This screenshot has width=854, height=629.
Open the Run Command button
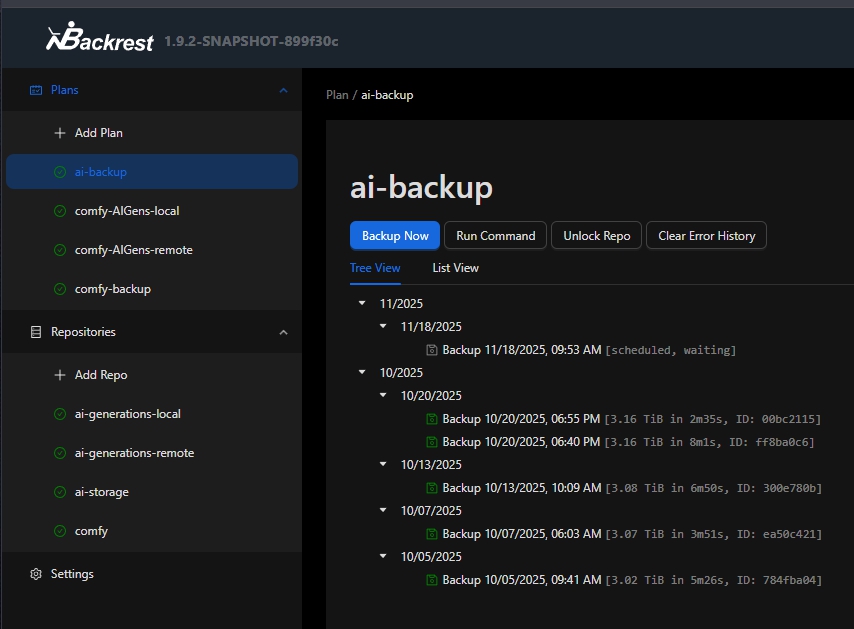(495, 236)
